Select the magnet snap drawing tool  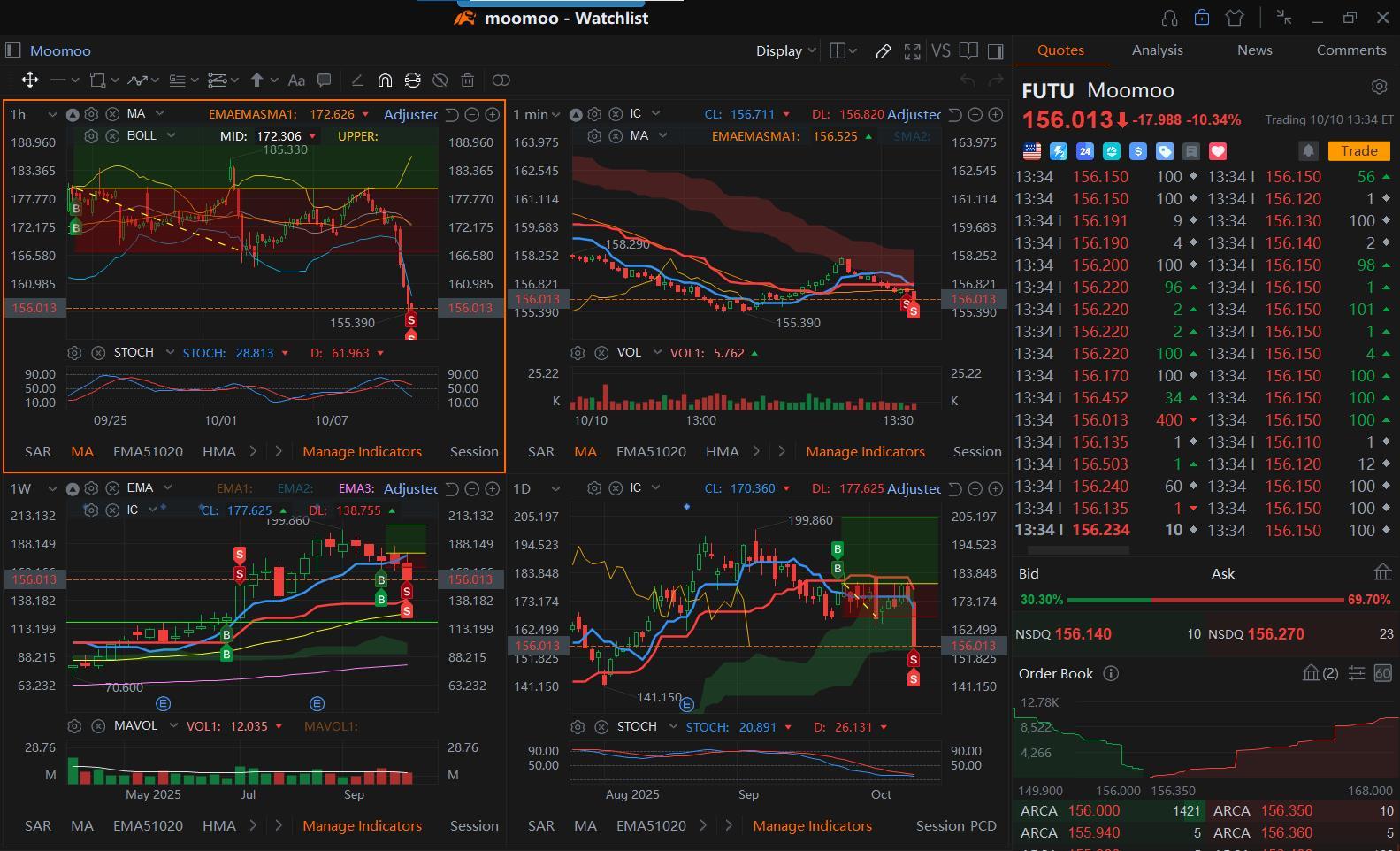[385, 80]
